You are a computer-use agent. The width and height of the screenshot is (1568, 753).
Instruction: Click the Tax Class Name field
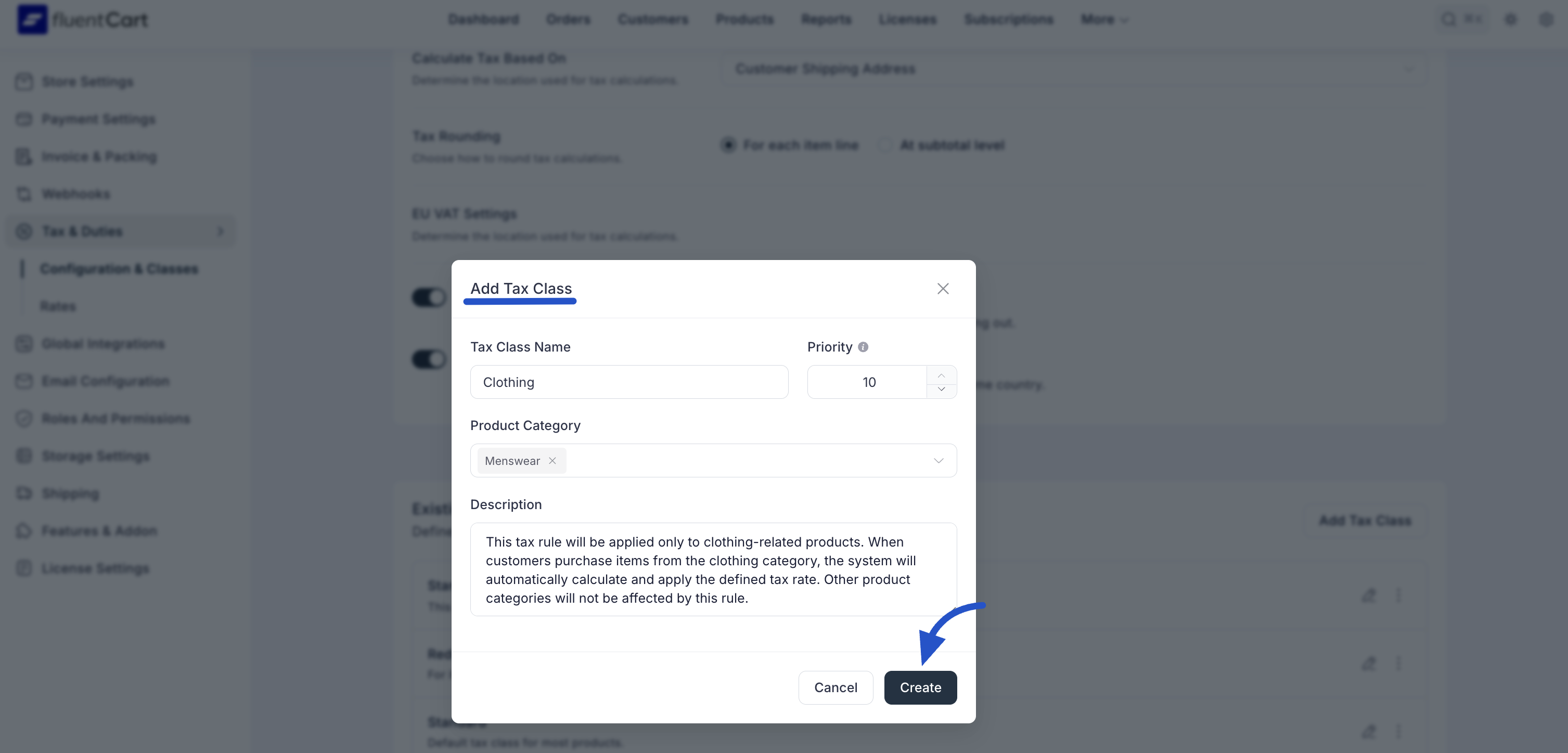[x=629, y=382]
